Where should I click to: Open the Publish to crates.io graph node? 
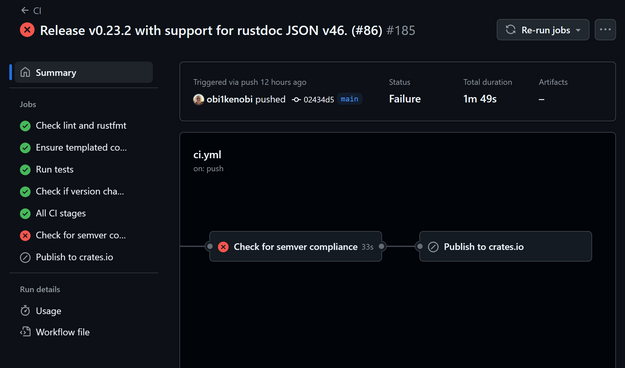click(x=505, y=247)
